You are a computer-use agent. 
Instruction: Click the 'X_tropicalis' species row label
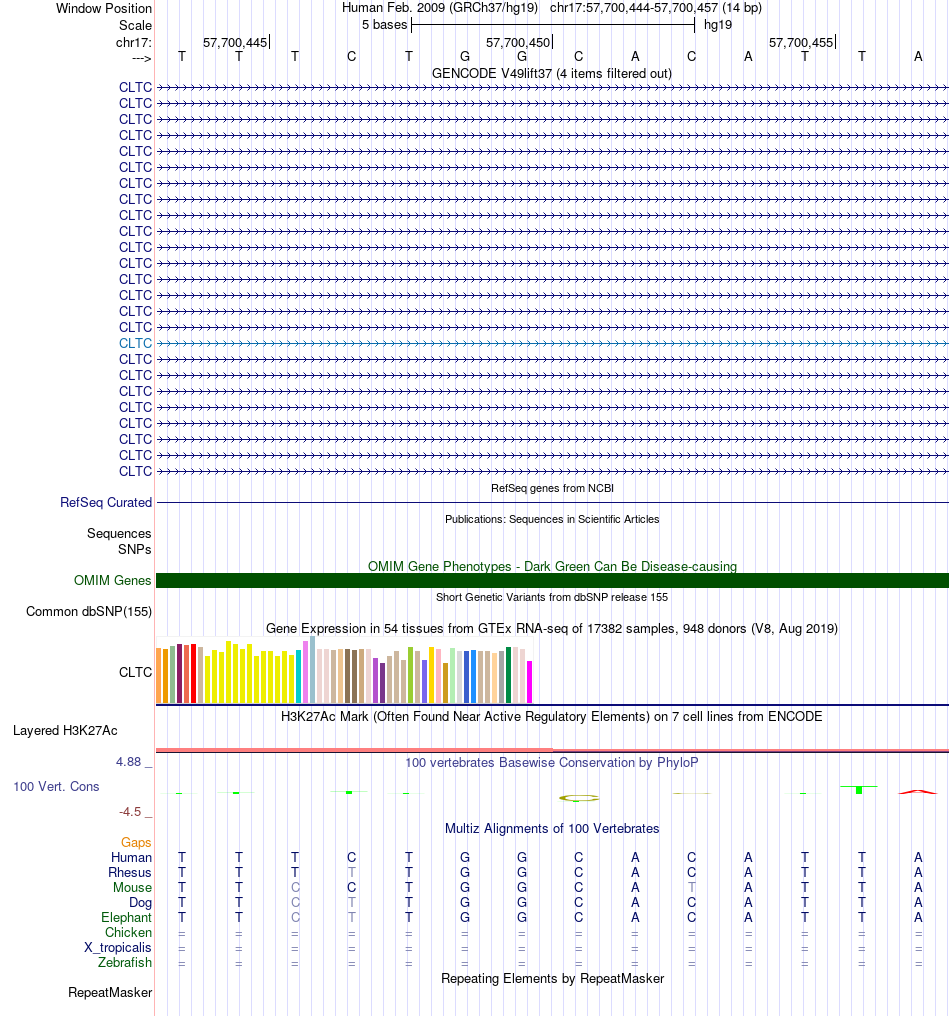coord(118,947)
